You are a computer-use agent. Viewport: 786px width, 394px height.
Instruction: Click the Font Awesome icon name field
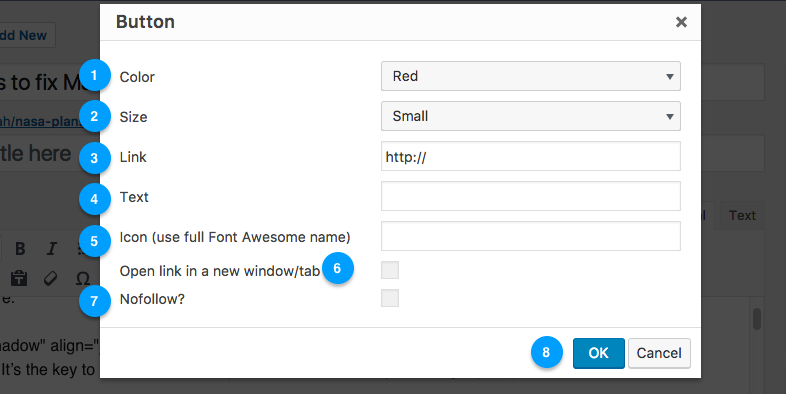[x=531, y=236]
